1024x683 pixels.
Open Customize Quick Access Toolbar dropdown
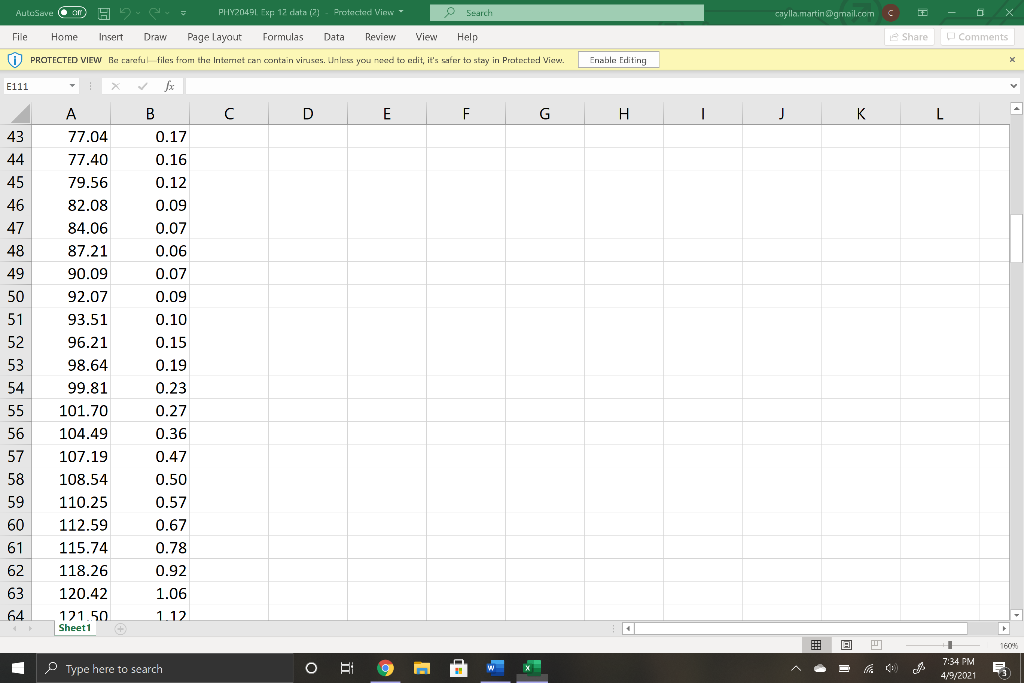(183, 12)
